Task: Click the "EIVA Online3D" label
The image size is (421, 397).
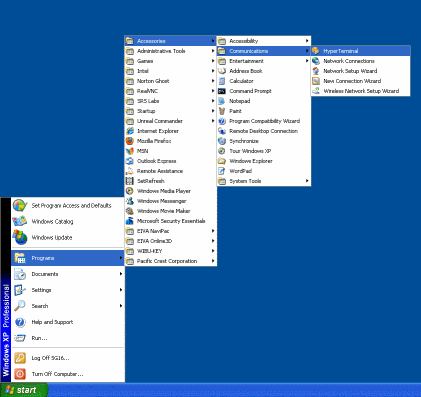Action: [x=155, y=241]
